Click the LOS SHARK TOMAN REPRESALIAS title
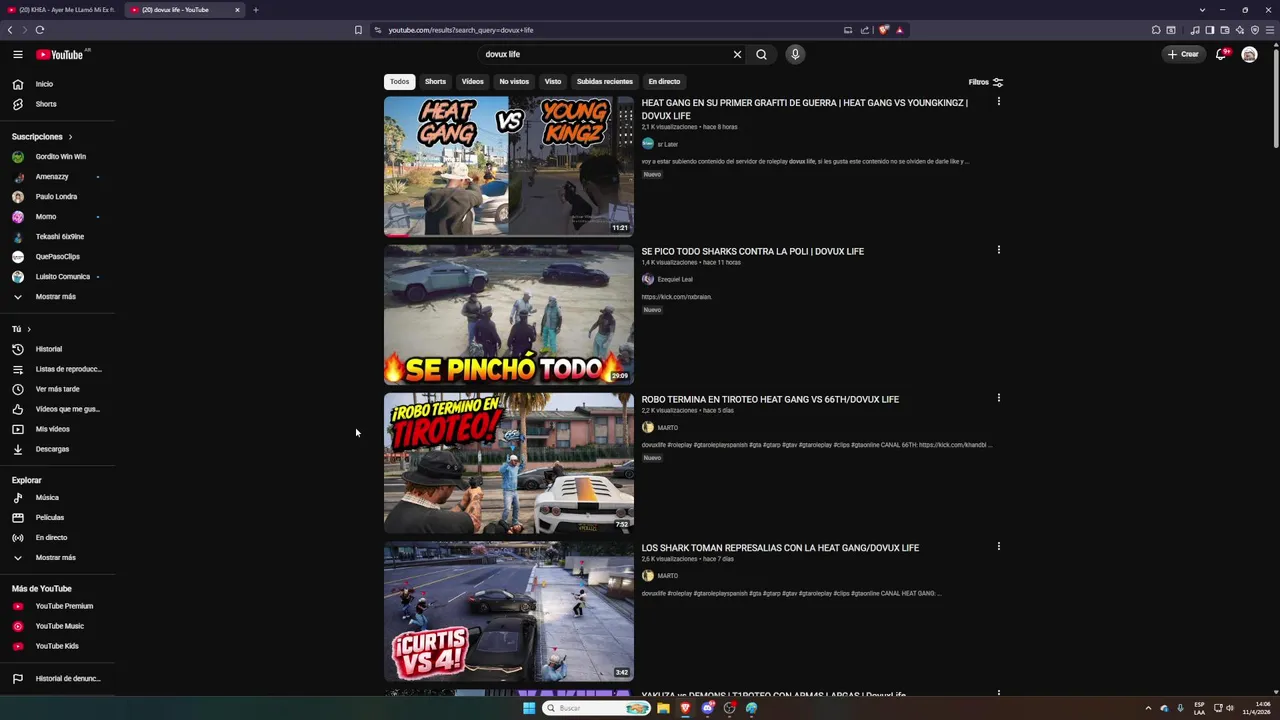1280x720 pixels. (x=780, y=548)
